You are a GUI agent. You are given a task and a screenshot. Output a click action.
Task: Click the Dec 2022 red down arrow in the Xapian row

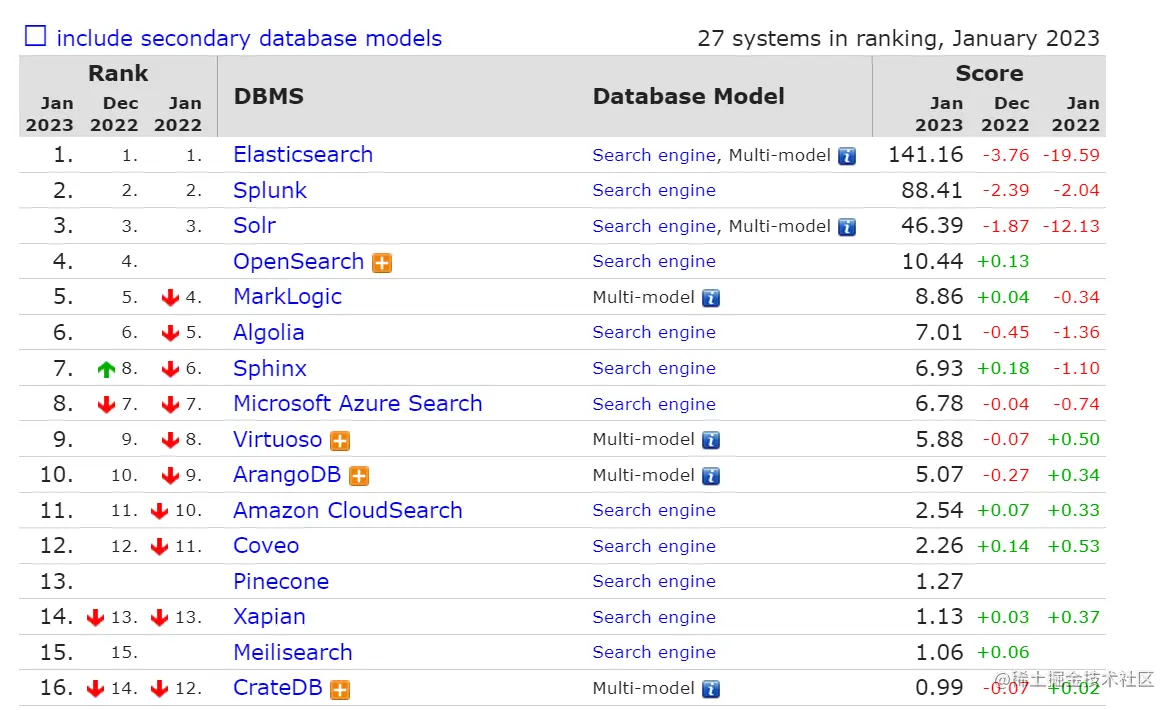(95, 618)
